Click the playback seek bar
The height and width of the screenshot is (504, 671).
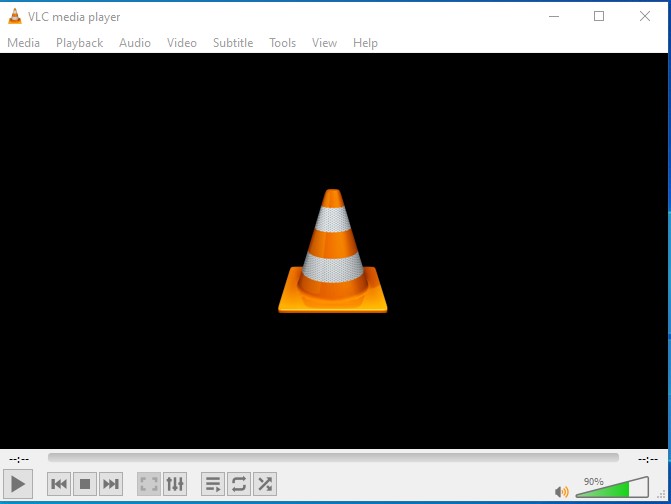[x=333, y=458]
